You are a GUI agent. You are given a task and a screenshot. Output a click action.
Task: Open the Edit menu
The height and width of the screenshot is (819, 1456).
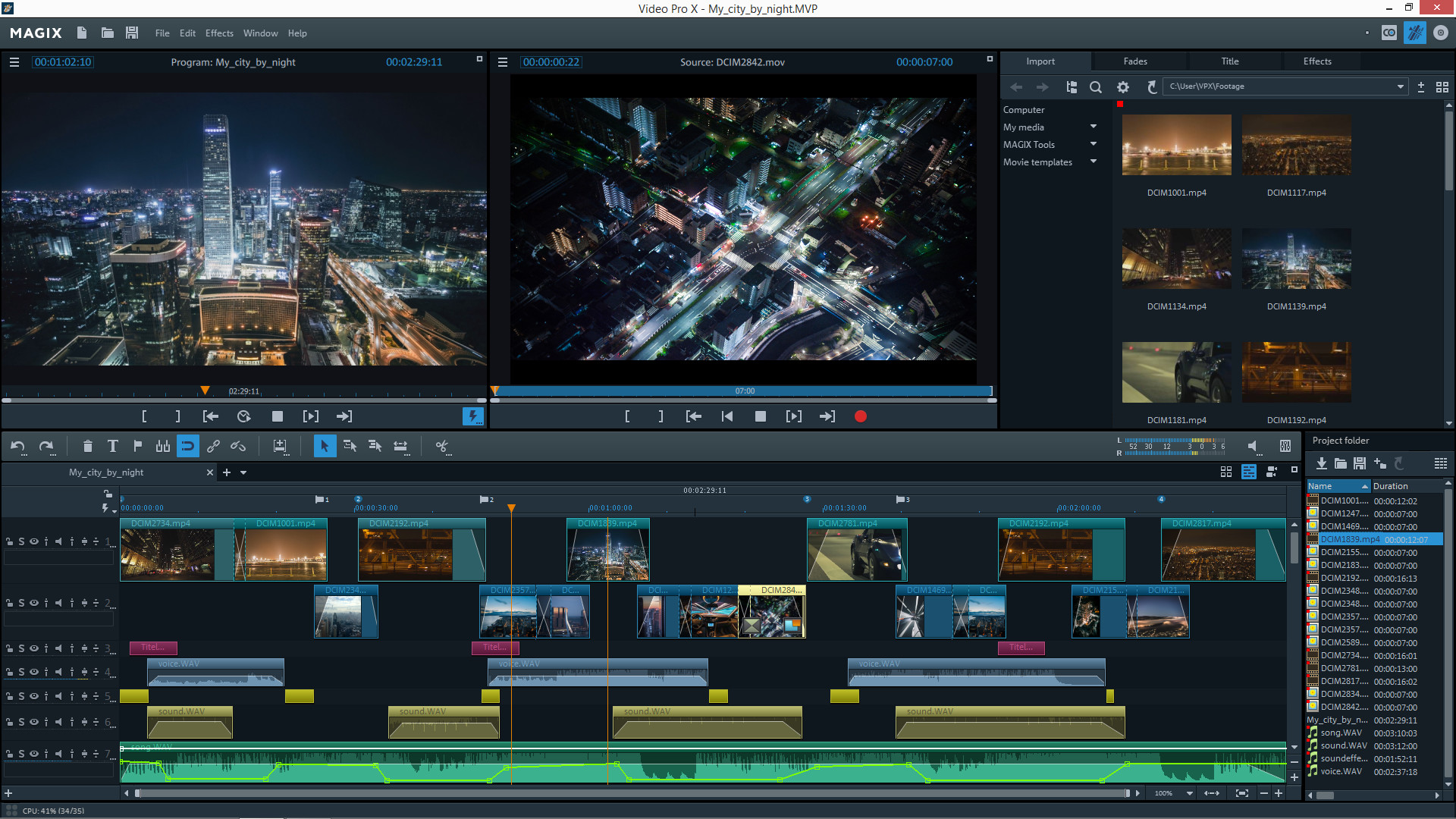click(x=187, y=33)
